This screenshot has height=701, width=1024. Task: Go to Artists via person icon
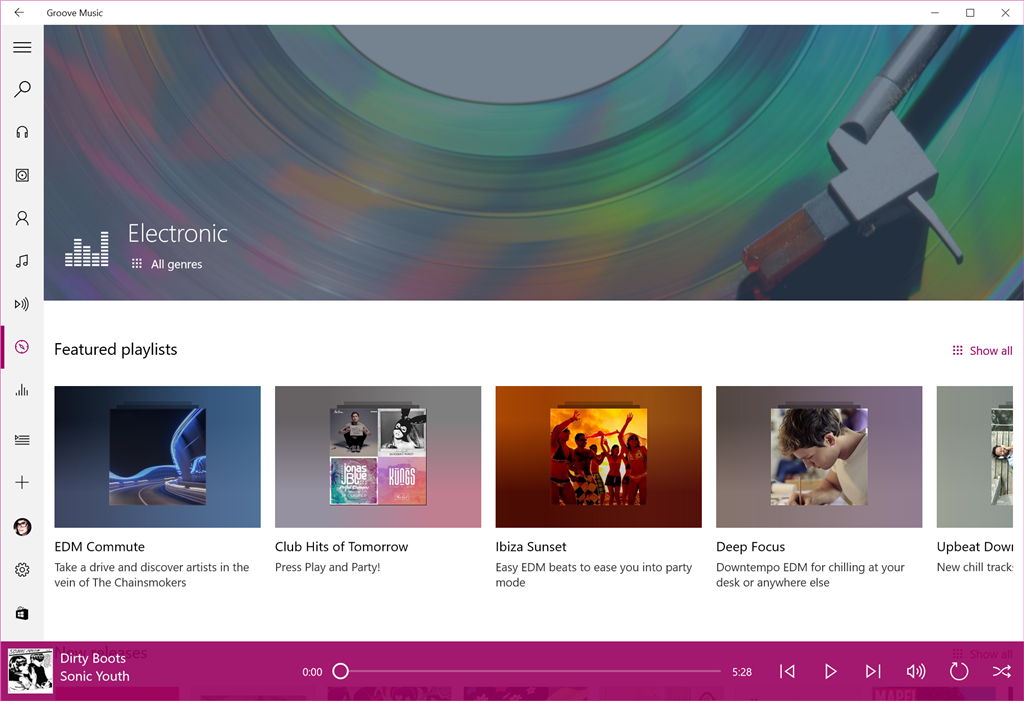click(x=22, y=218)
